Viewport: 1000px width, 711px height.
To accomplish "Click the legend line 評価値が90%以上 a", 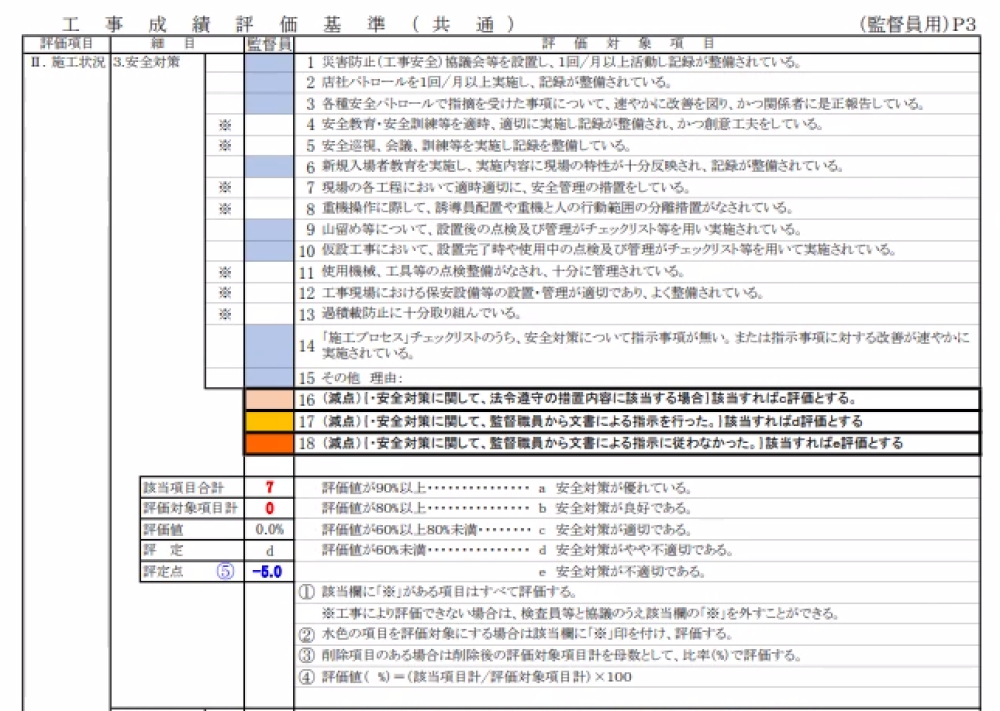I will (x=507, y=488).
